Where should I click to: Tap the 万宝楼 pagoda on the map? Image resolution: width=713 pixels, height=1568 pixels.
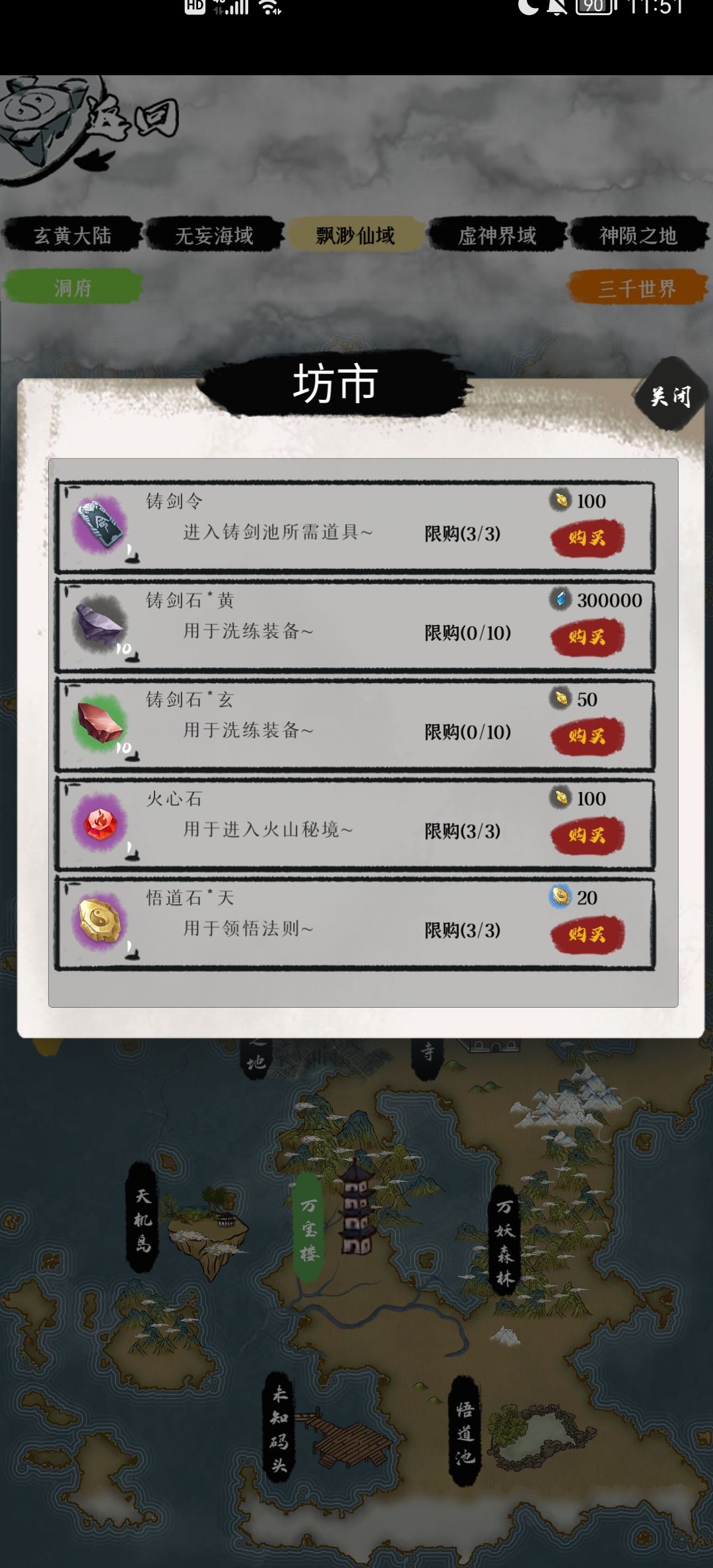tap(355, 1209)
